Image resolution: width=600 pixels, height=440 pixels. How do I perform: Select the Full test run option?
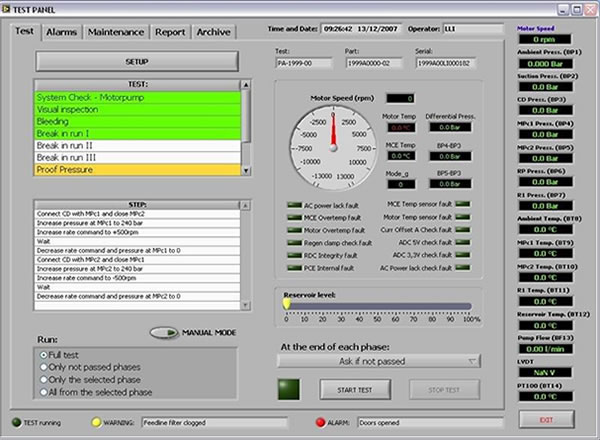pyautogui.click(x=43, y=355)
